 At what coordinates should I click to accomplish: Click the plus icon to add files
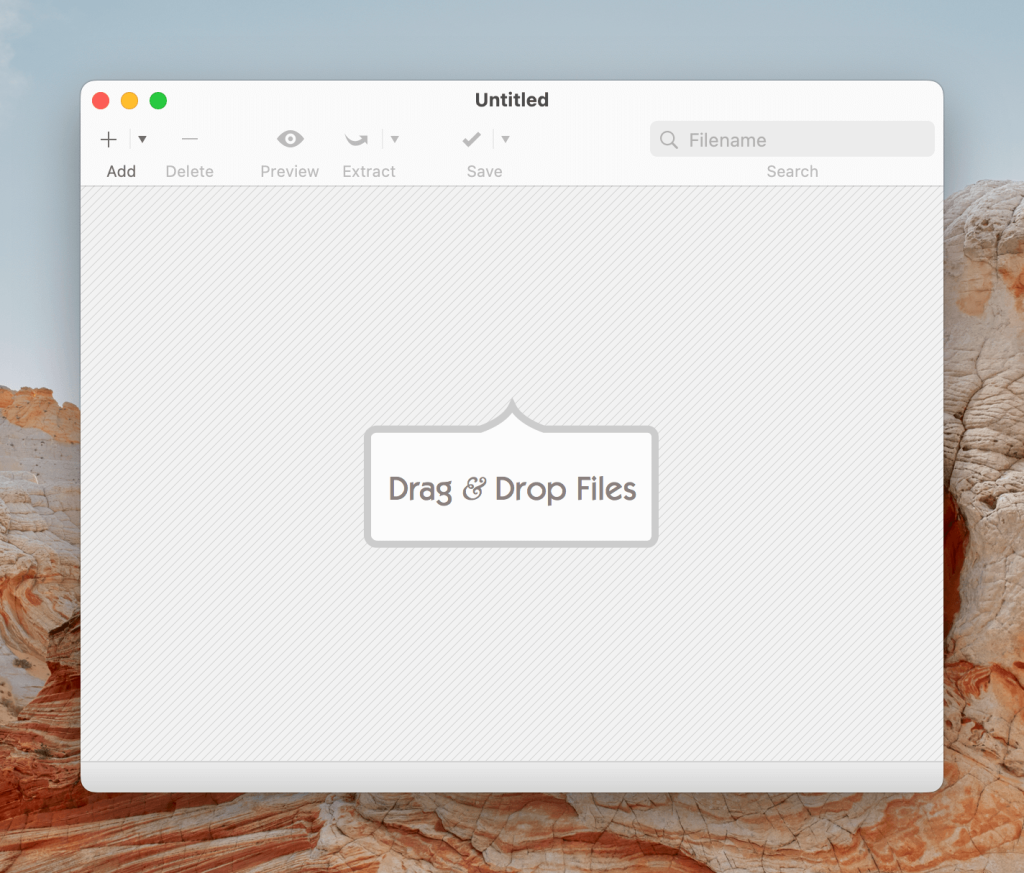(109, 140)
